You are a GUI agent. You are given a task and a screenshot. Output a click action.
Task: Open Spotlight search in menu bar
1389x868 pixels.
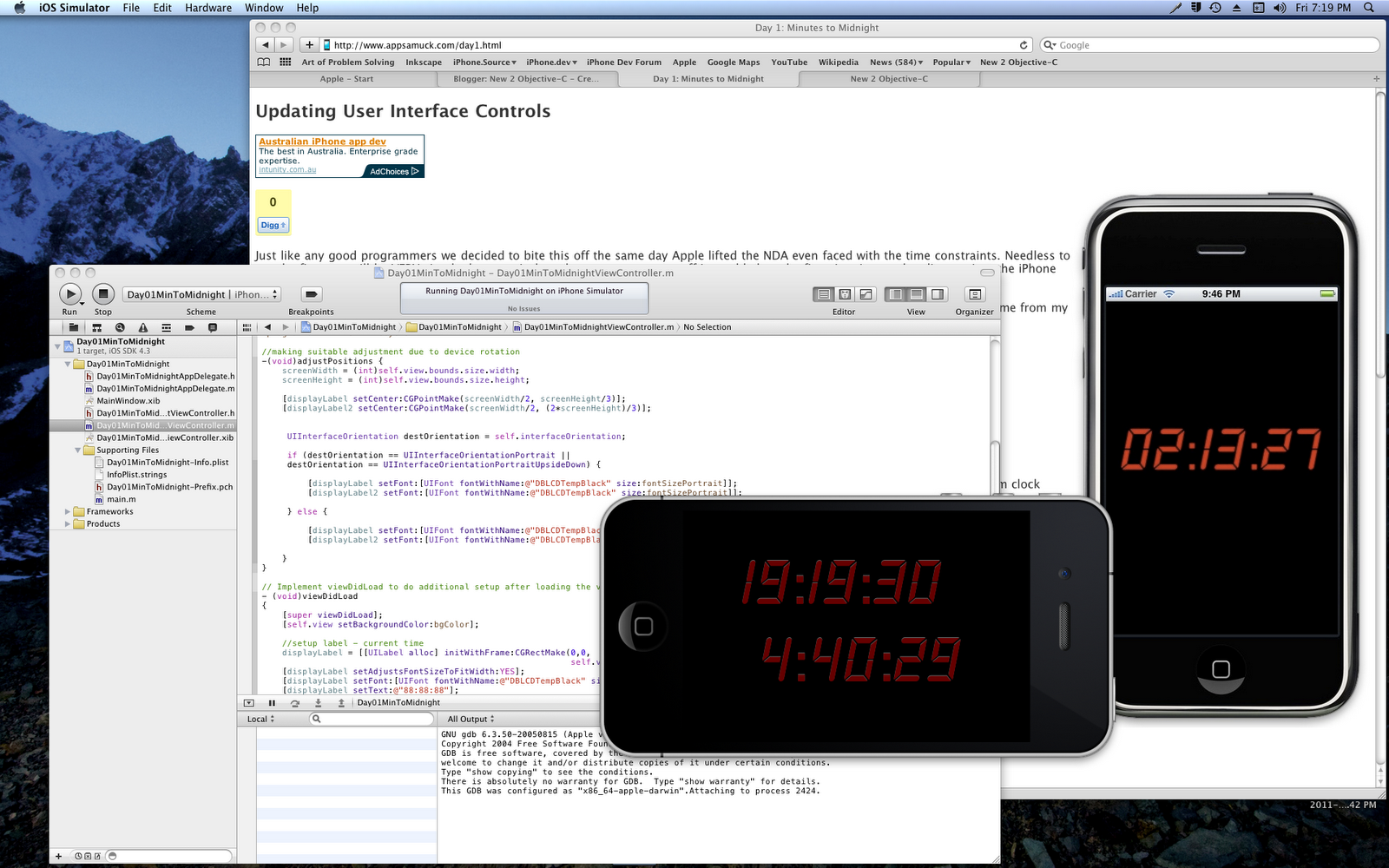(1369, 8)
